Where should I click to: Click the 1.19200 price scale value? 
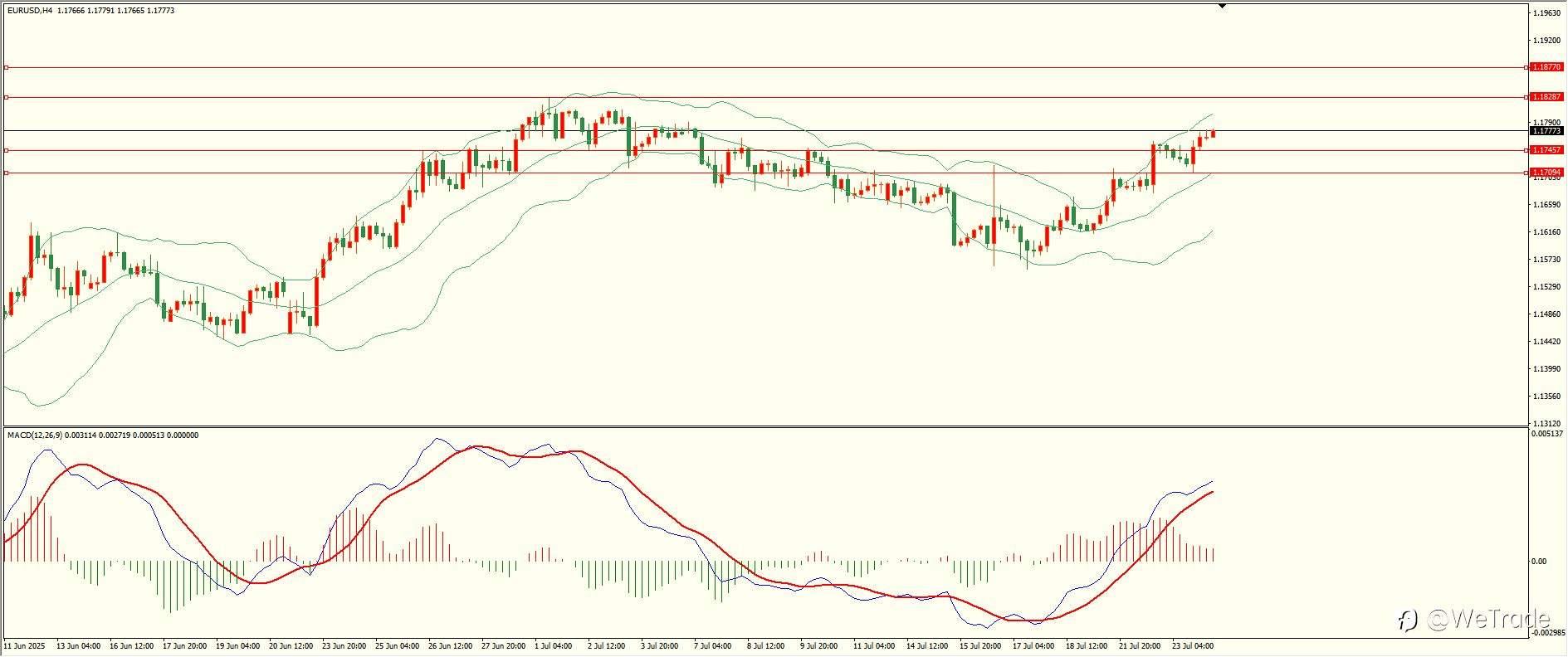tap(1546, 41)
